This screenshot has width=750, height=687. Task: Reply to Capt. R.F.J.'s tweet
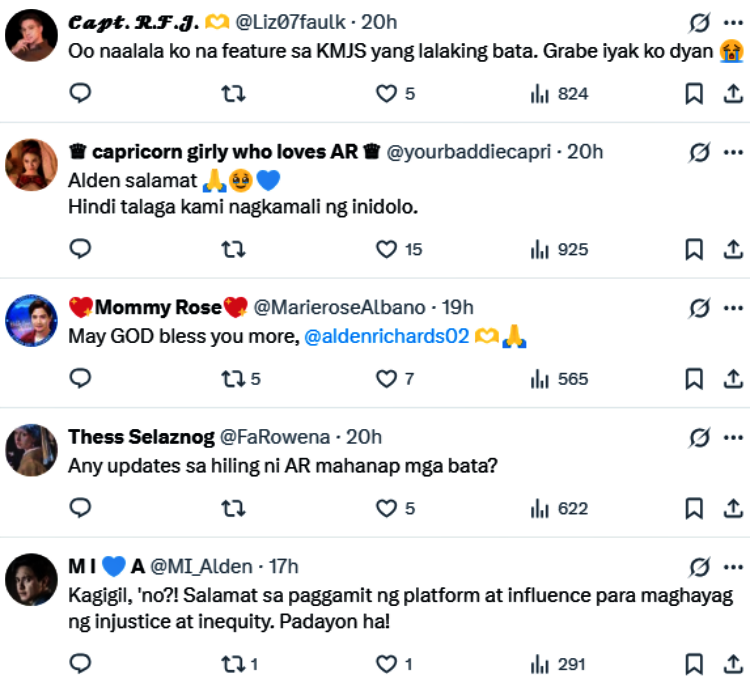(x=81, y=94)
